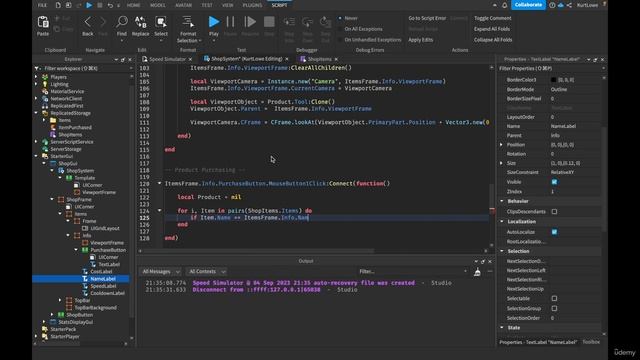This screenshot has width=640, height=360.
Task: Open the MODEL ribbon tab
Action: [158, 5]
